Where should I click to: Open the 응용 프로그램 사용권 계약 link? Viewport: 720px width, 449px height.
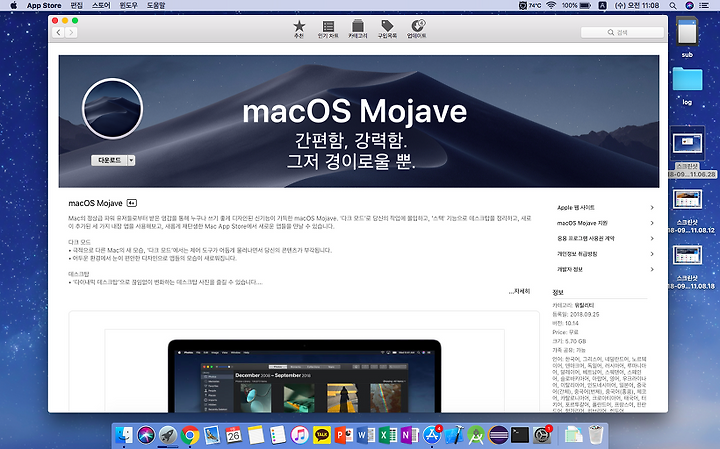[585, 238]
